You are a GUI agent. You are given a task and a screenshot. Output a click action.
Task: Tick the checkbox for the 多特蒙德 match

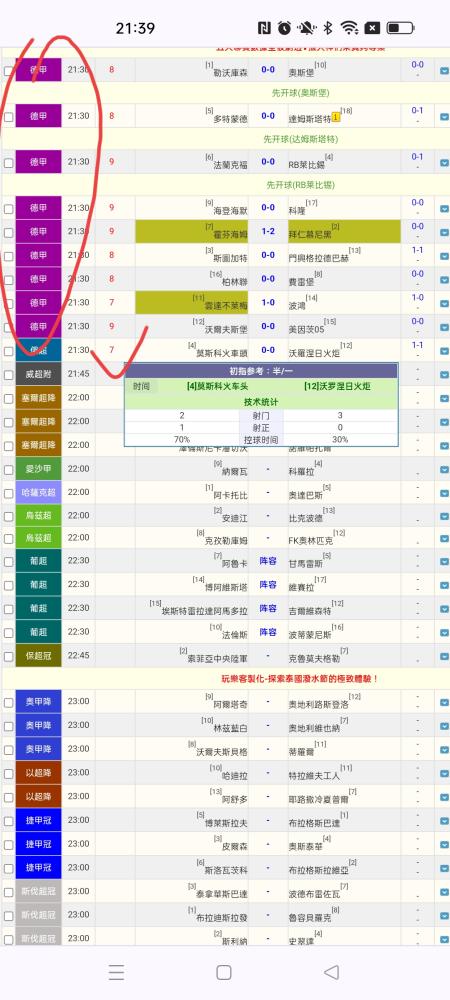coord(8,117)
